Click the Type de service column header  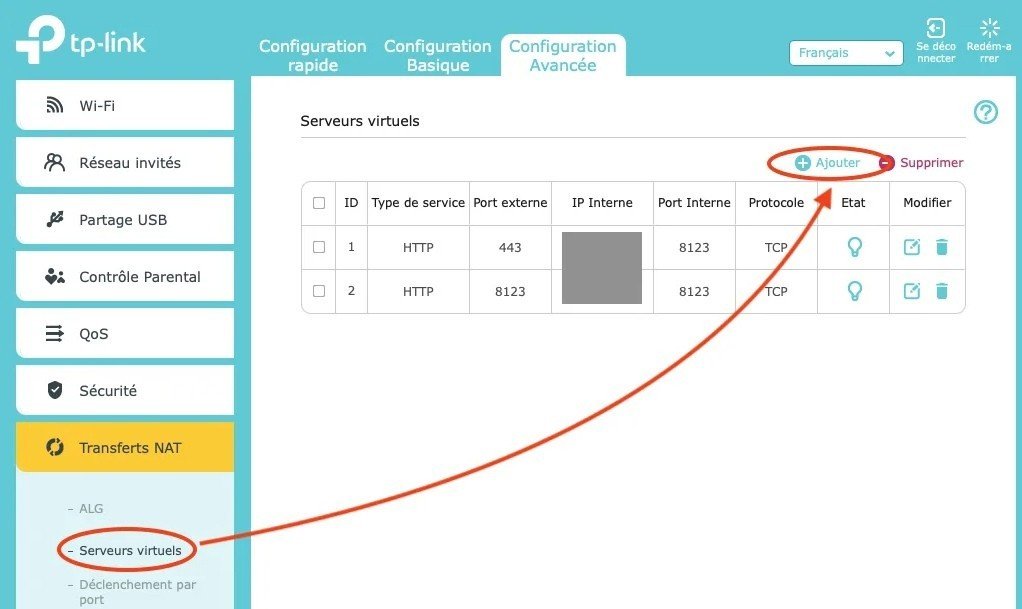tap(418, 203)
